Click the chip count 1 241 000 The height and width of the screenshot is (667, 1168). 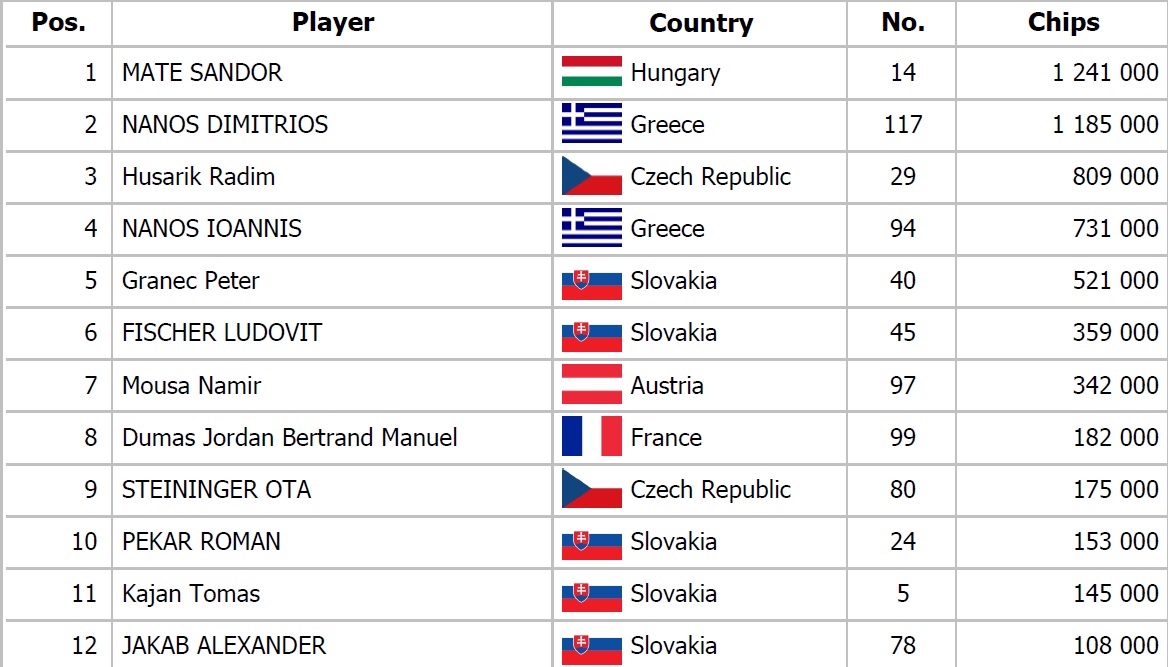(1105, 72)
